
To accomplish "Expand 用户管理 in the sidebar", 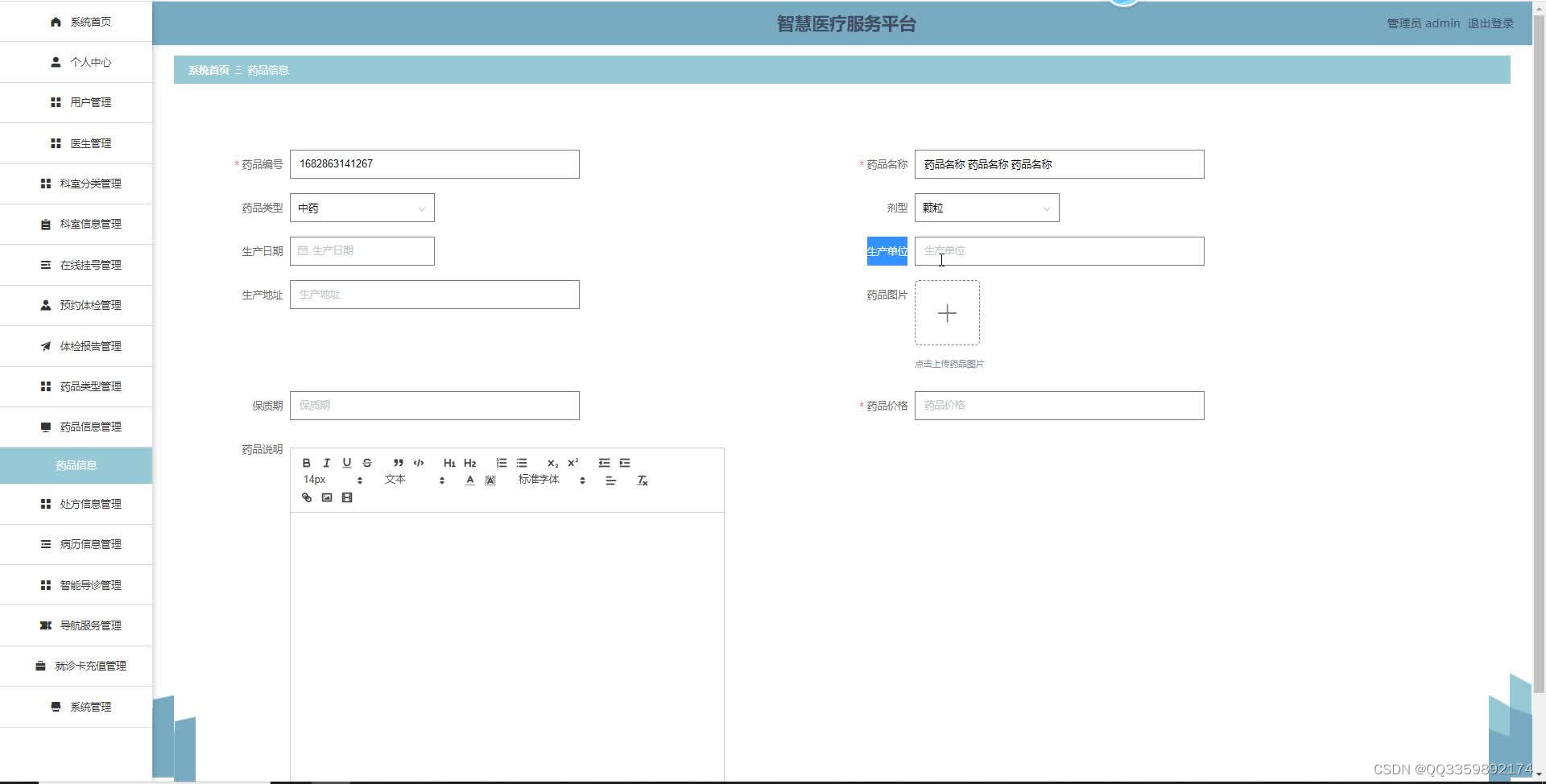I will tap(76, 102).
